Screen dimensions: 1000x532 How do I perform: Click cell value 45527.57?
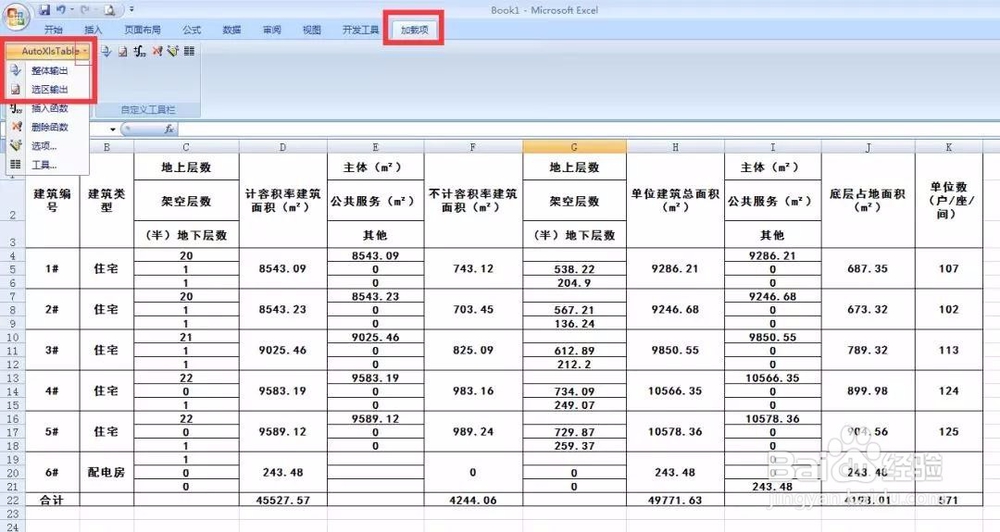coord(283,500)
